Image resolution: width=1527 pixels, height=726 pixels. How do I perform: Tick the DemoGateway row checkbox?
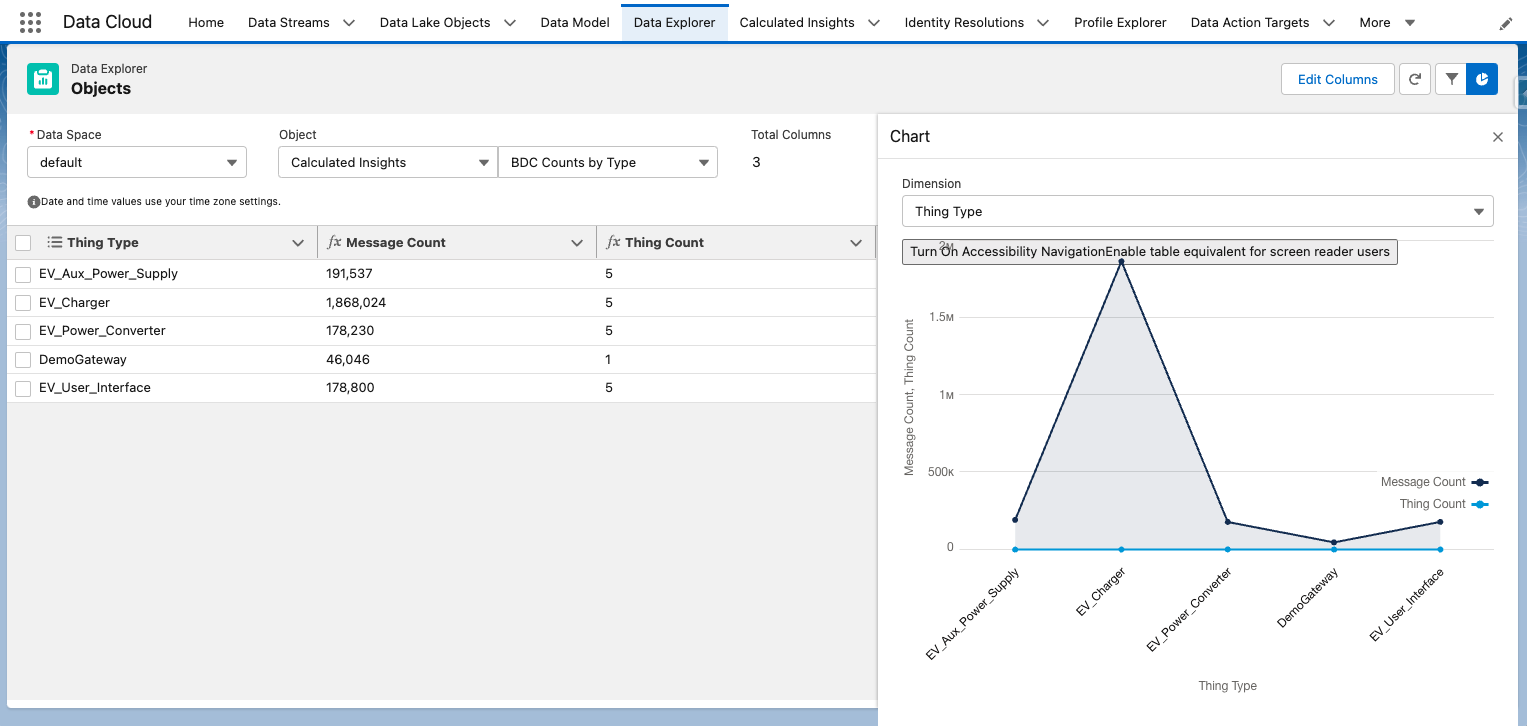[23, 360]
